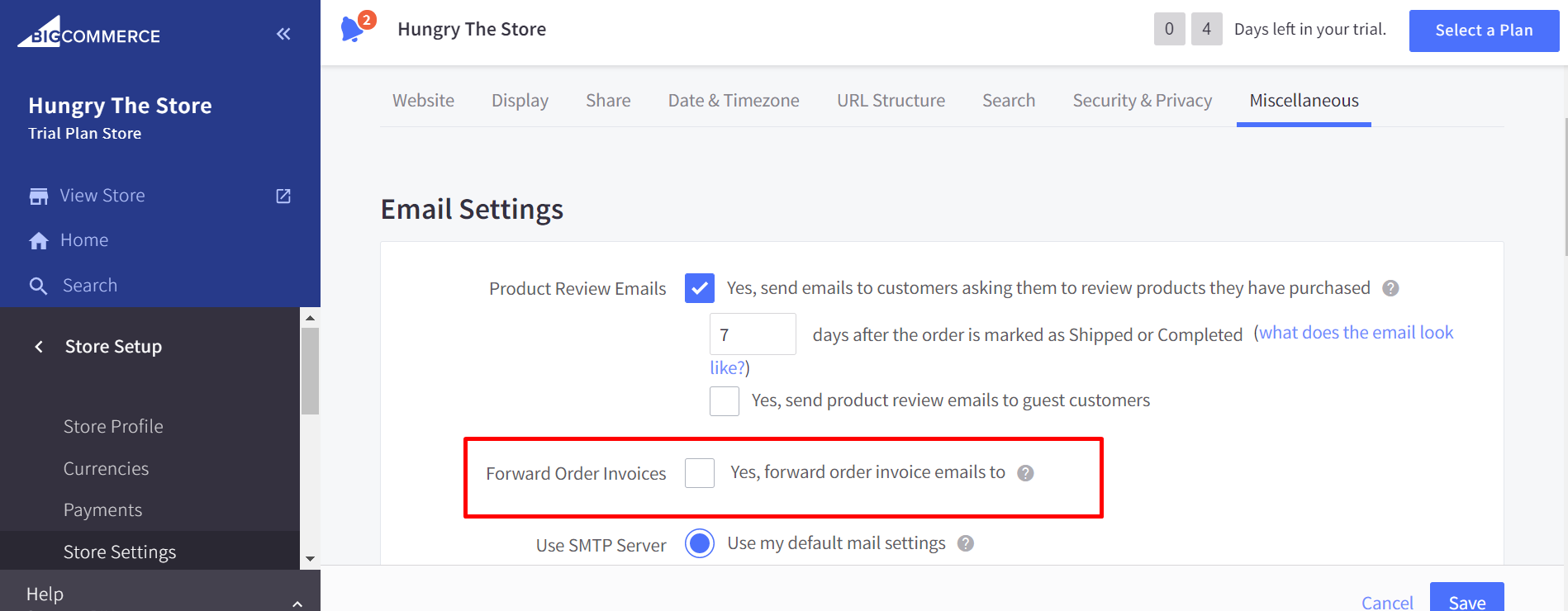This screenshot has width=1568, height=611.
Task: Collapse sidebar with double chevron icon
Action: pos(283,34)
